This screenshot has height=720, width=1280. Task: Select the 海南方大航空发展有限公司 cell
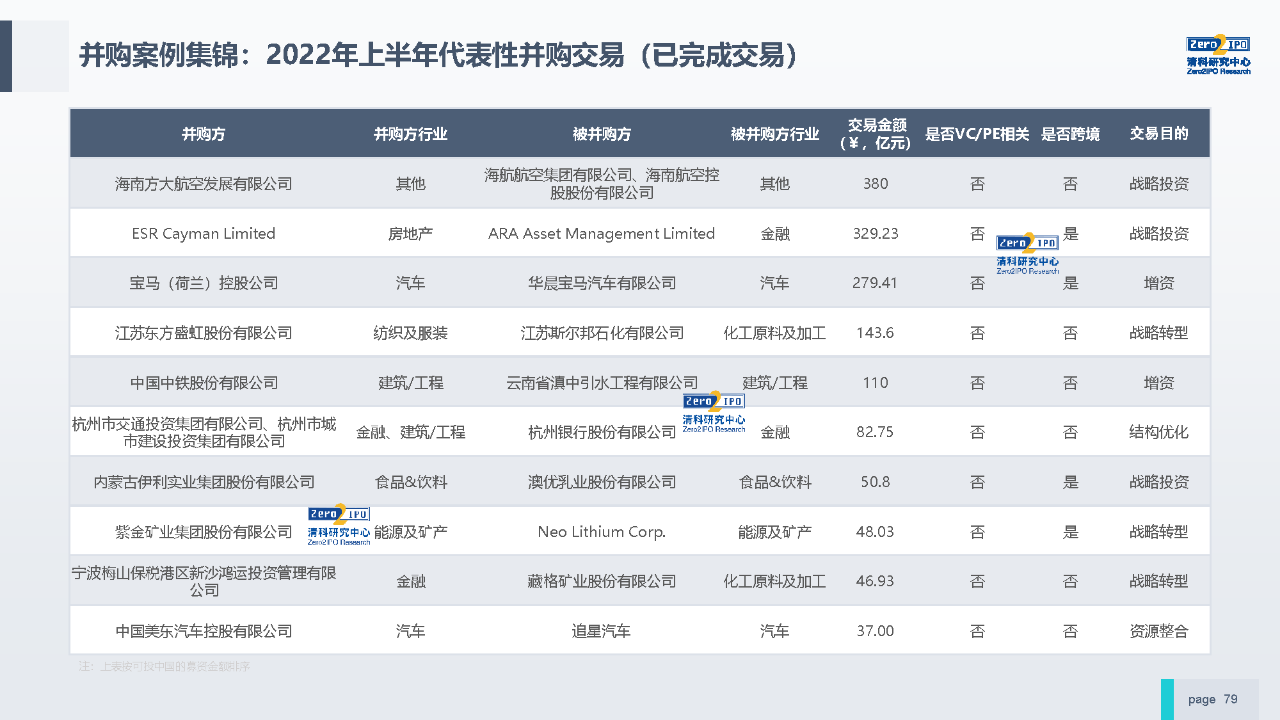click(x=204, y=184)
